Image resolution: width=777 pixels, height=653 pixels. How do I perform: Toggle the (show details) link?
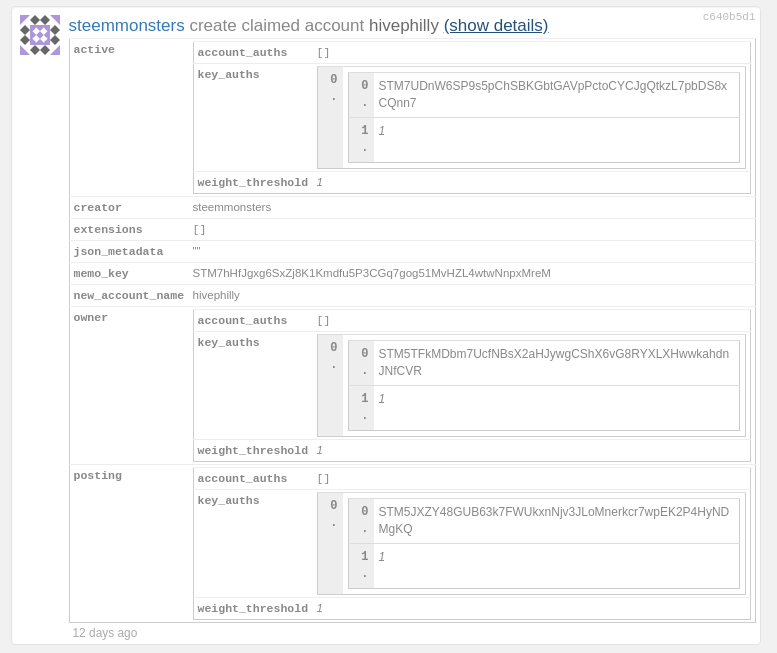[x=496, y=26]
